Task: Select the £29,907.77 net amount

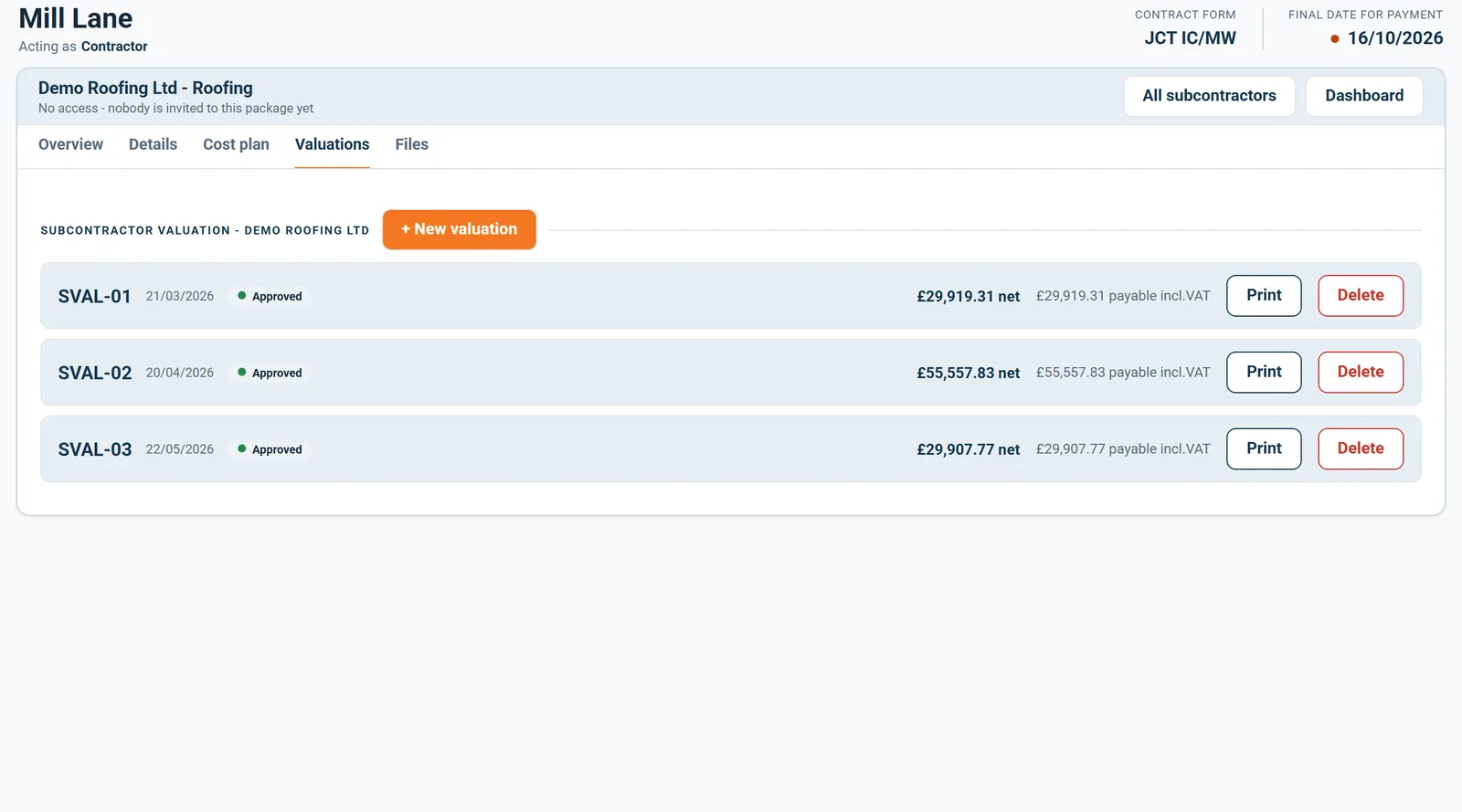Action: [x=969, y=450]
